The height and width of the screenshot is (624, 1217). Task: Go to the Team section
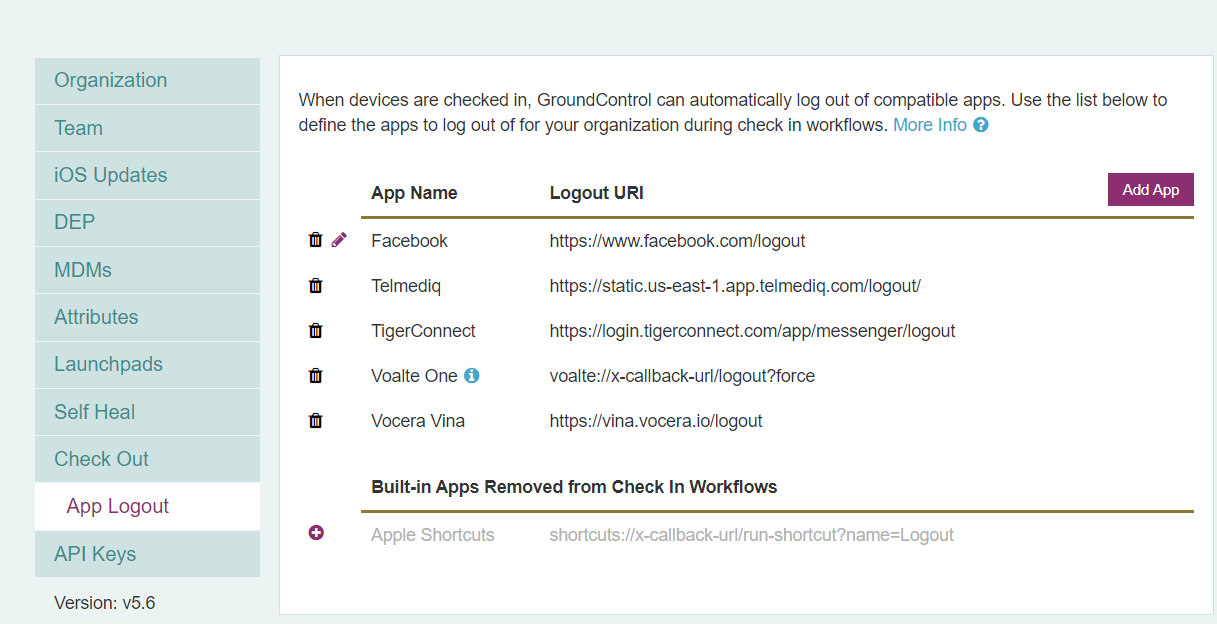click(x=147, y=128)
